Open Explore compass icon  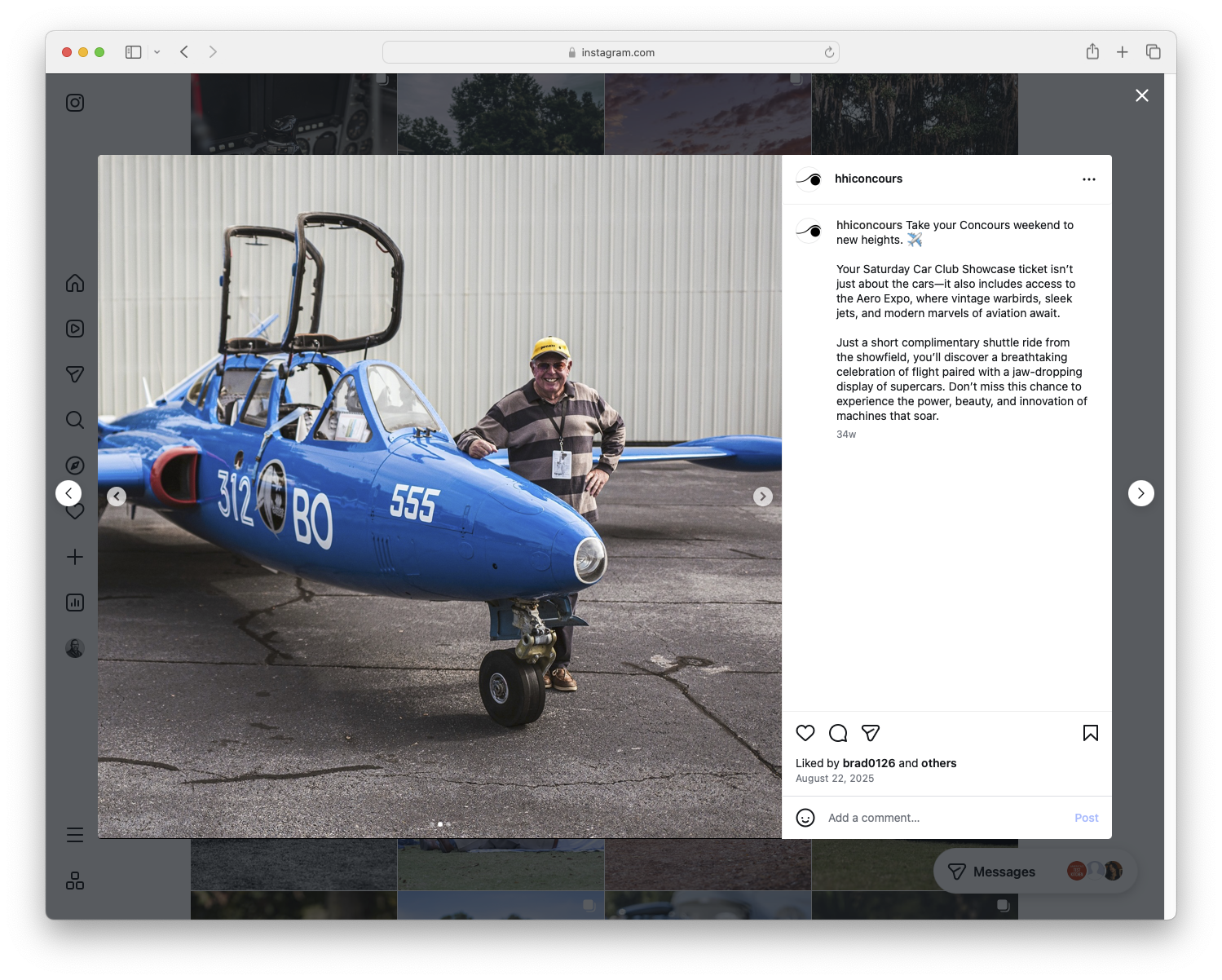75,466
